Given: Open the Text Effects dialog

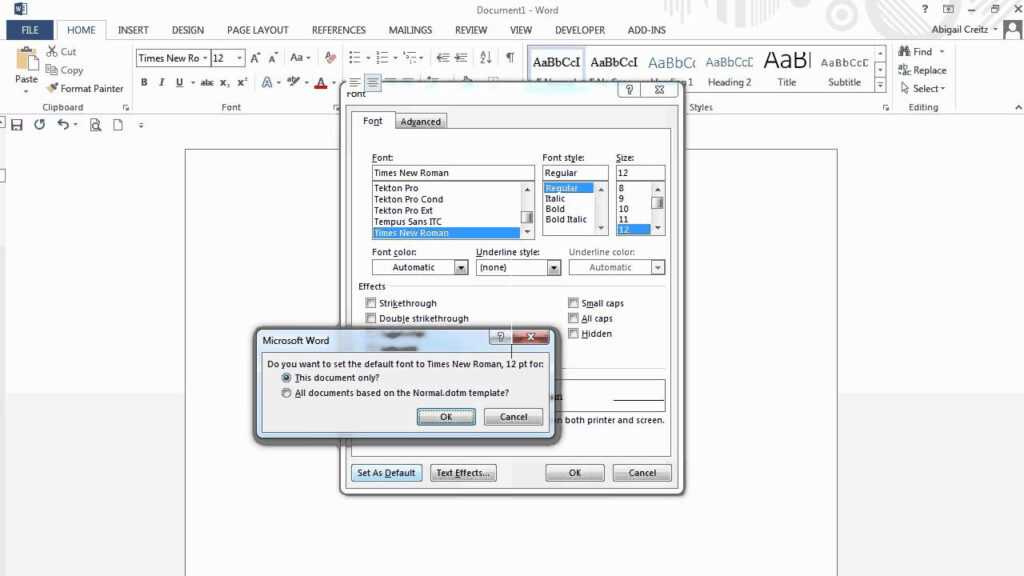Looking at the screenshot, I should [463, 472].
